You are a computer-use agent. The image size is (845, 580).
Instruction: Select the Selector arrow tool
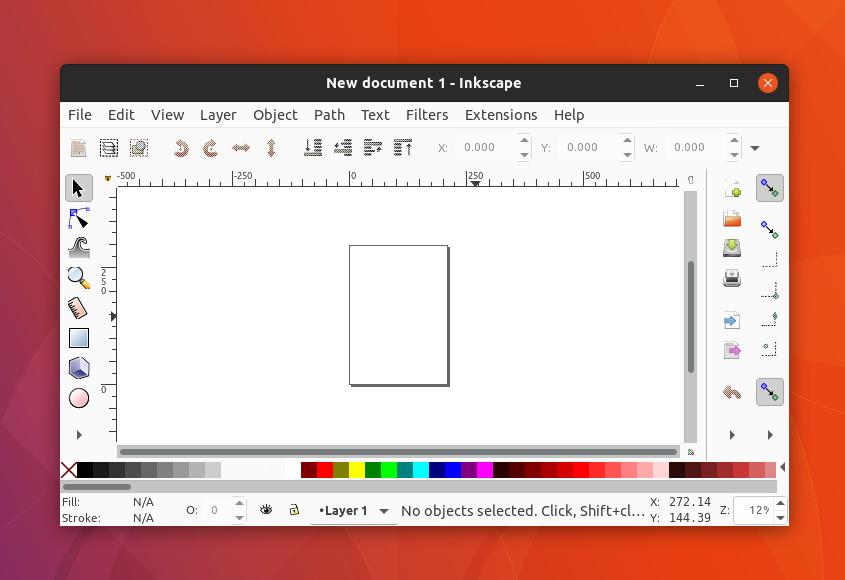click(79, 188)
